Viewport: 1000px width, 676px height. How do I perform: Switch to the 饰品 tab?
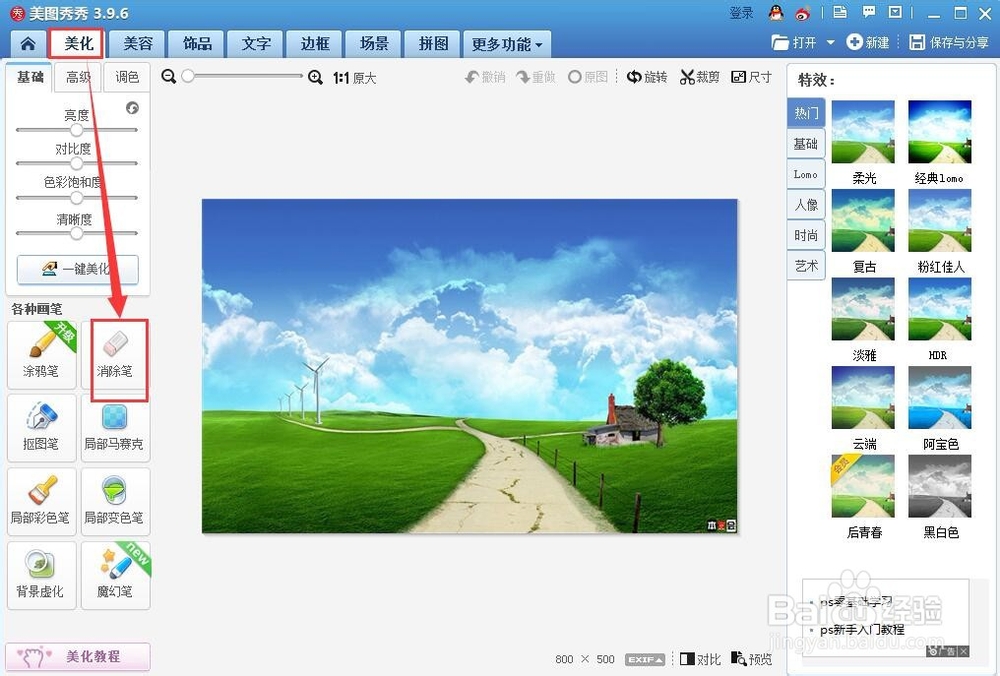tap(197, 43)
